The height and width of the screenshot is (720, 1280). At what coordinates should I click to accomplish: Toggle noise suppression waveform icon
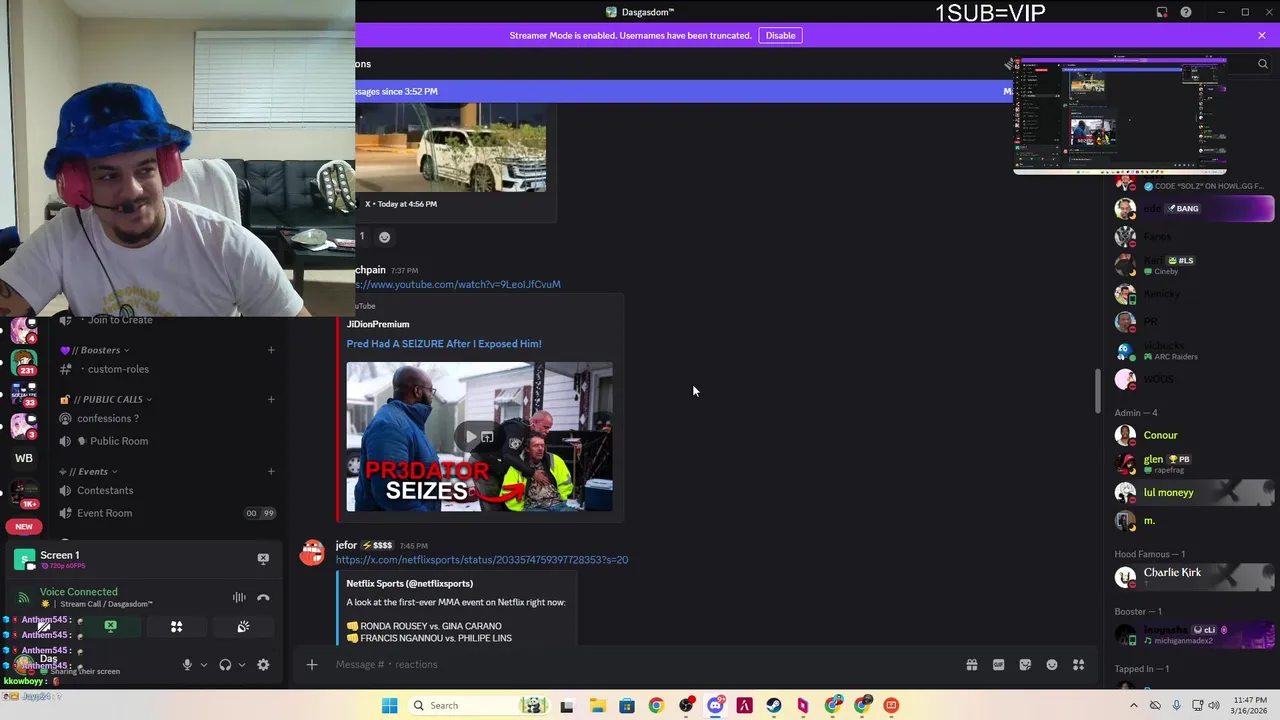(x=239, y=598)
